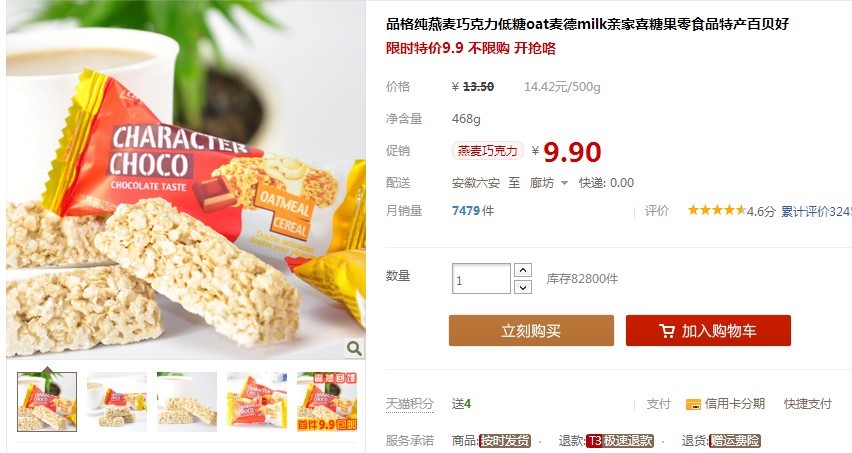
Task: Click the 天猫积分 points label
Action: coord(410,404)
